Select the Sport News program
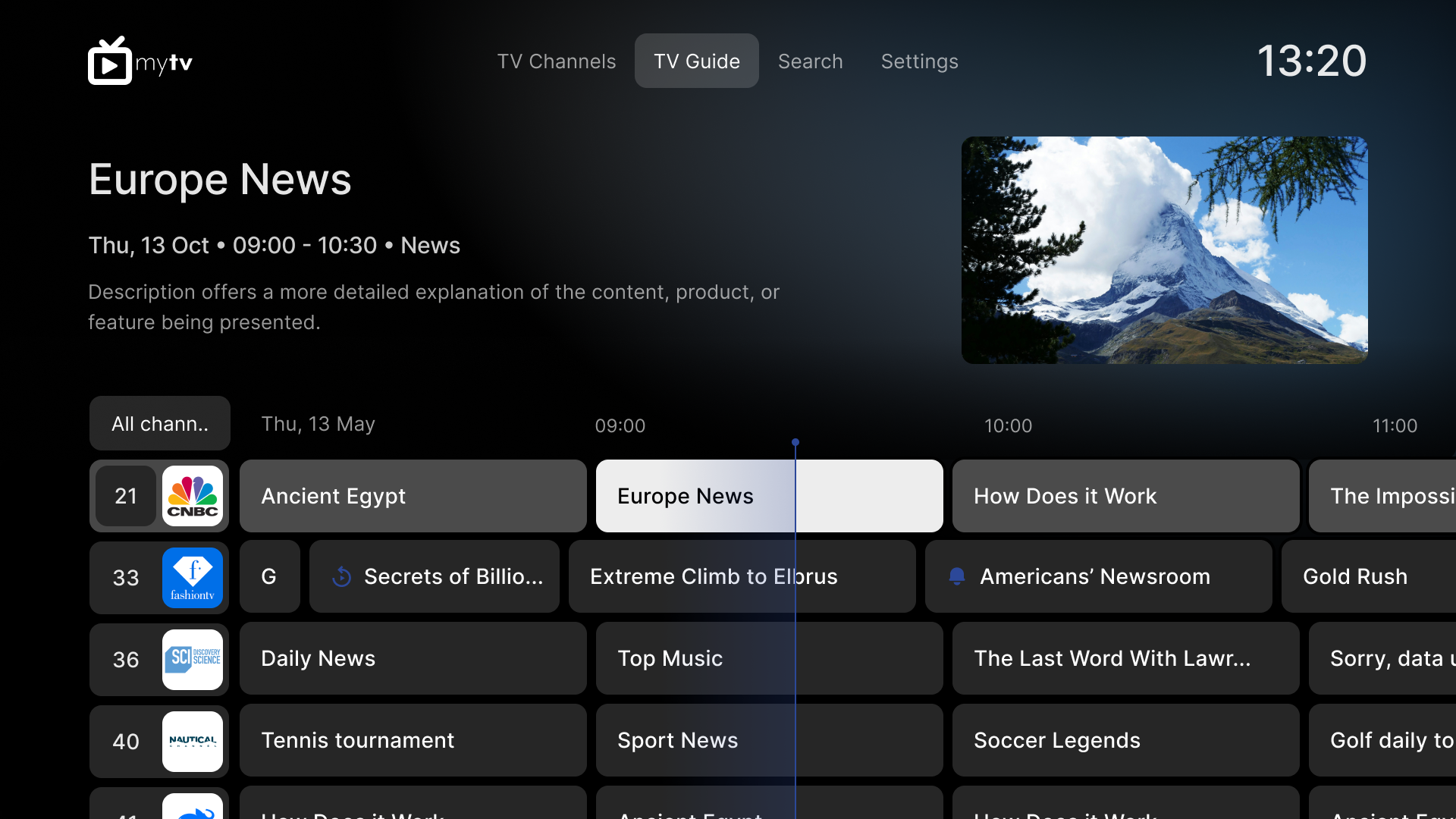The width and height of the screenshot is (1456, 819). [768, 740]
